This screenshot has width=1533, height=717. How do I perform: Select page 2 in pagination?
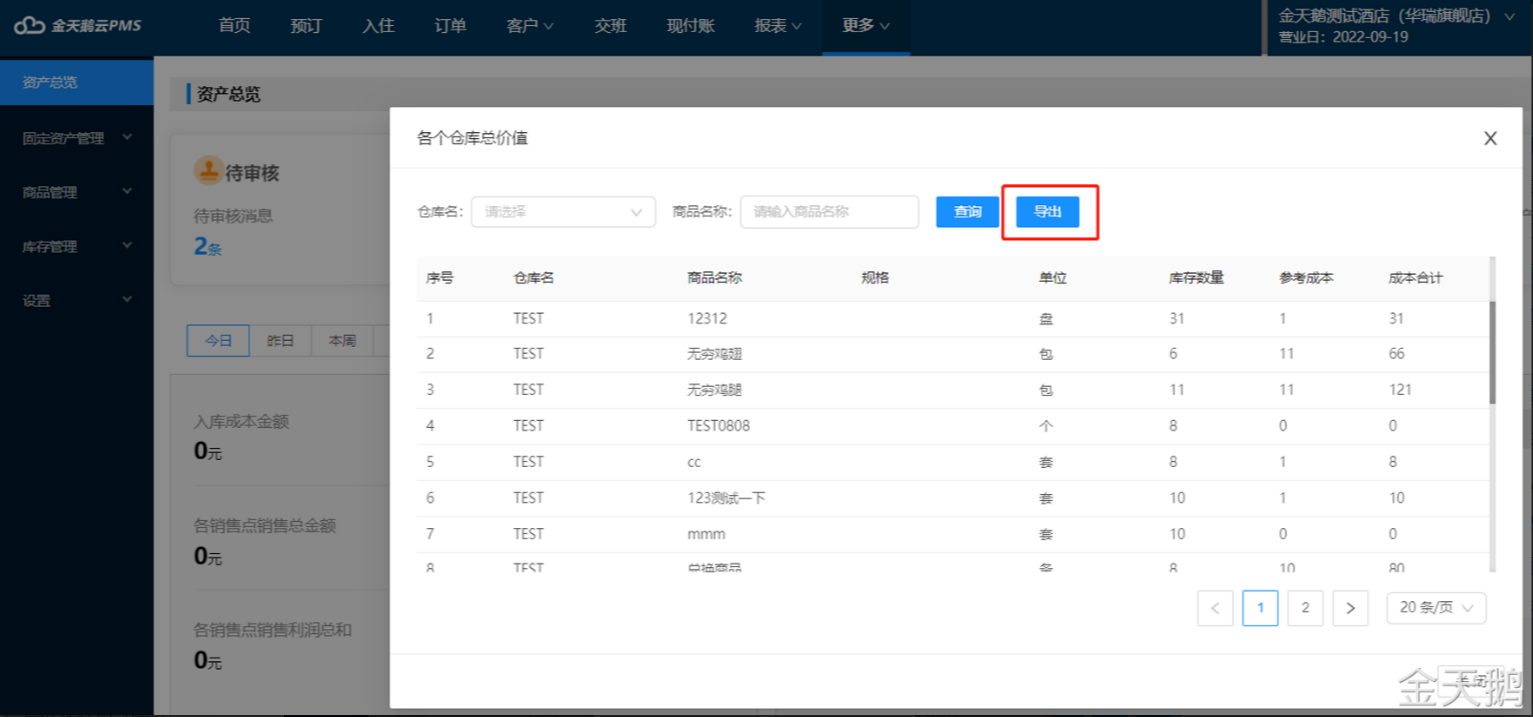click(x=1305, y=608)
